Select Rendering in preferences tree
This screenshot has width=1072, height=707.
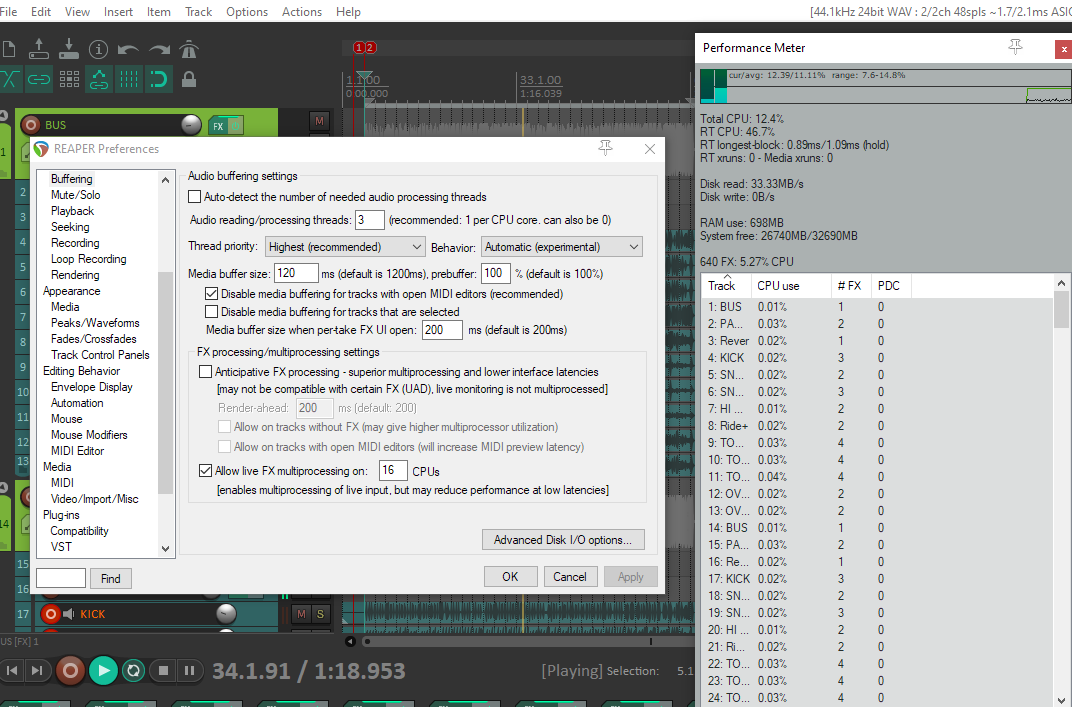coord(75,275)
